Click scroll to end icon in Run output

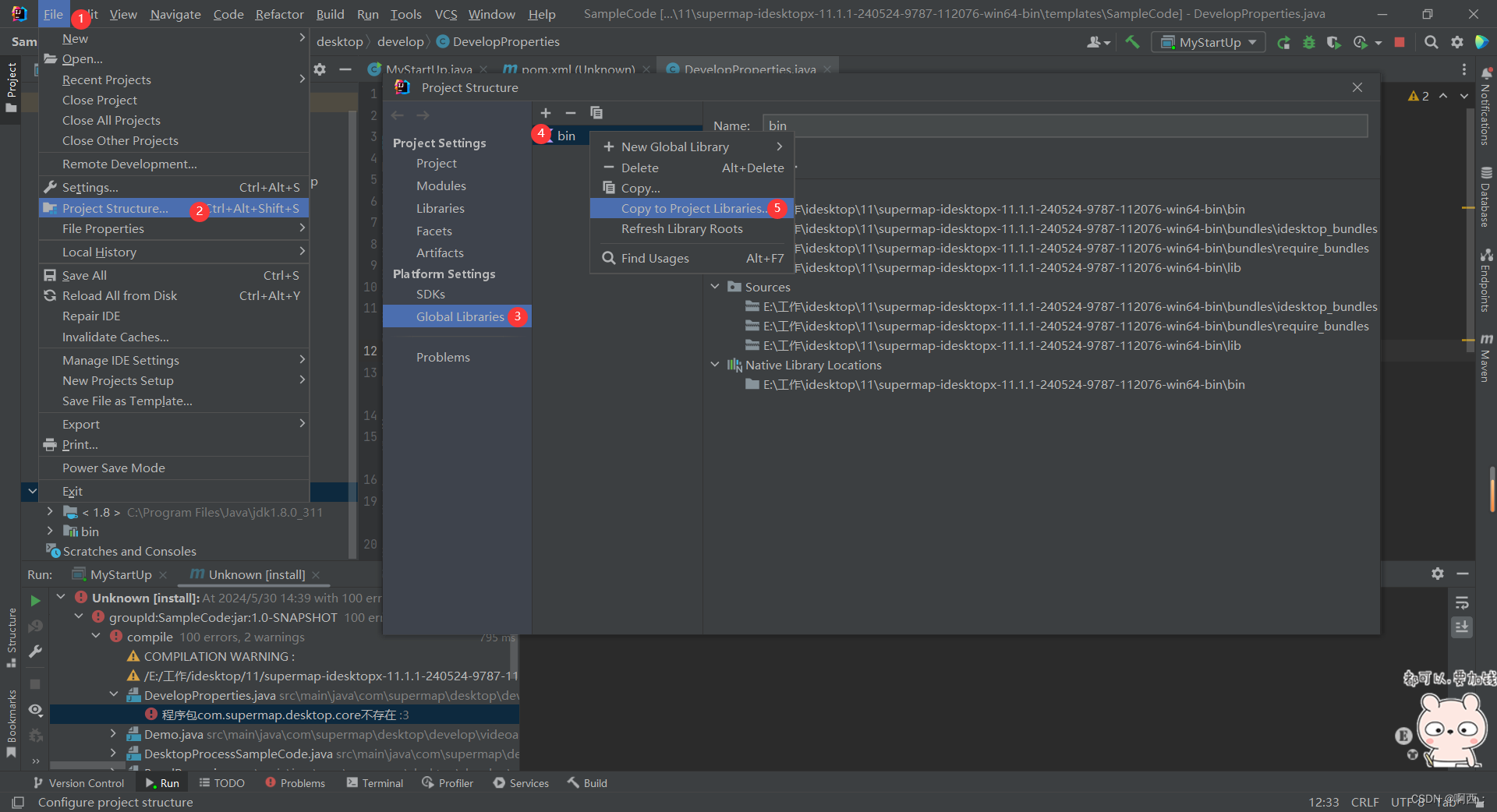tap(1462, 627)
